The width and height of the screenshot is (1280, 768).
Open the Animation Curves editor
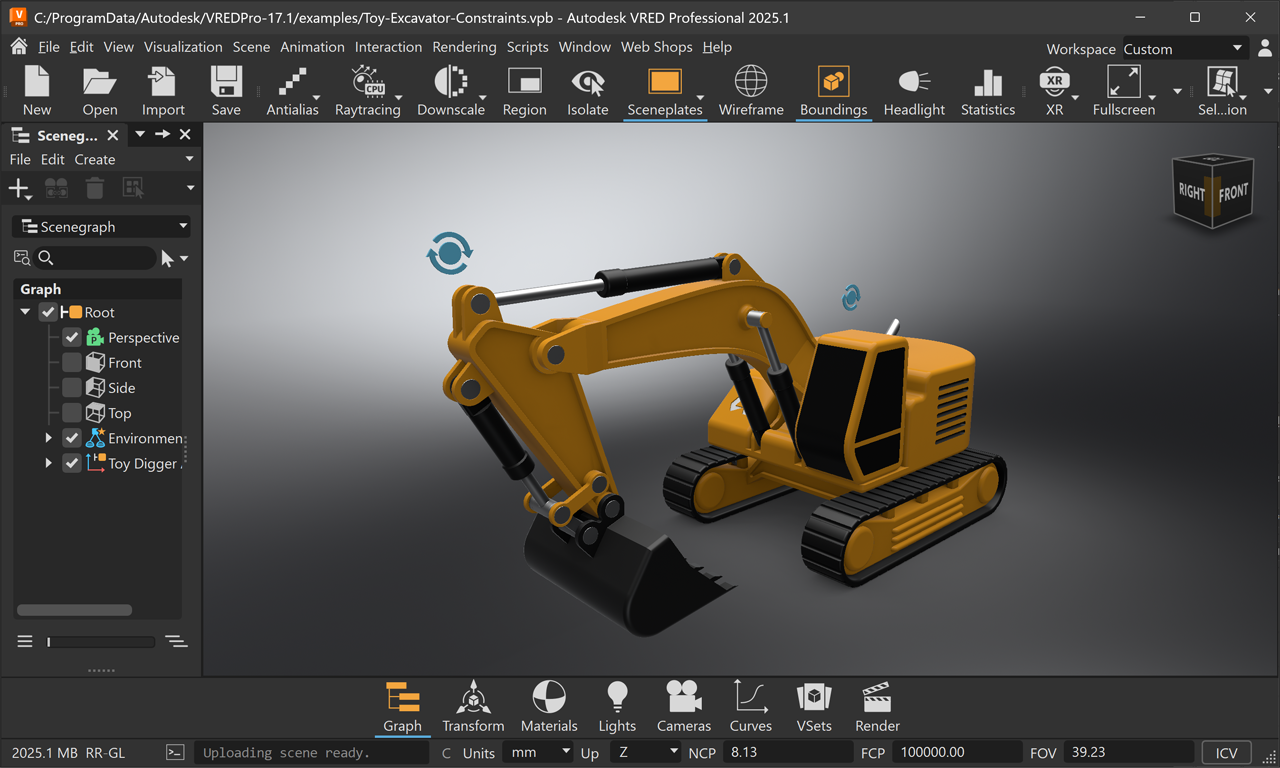(750, 707)
